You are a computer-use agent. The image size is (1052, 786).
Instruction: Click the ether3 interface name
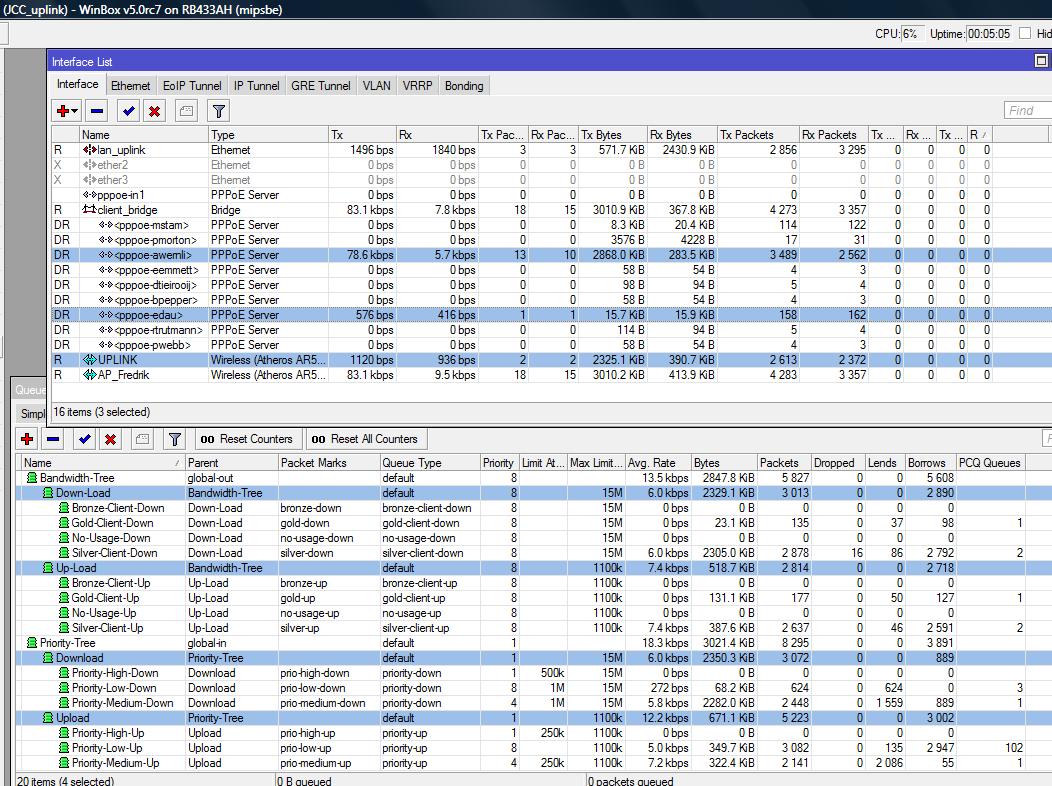coord(113,180)
